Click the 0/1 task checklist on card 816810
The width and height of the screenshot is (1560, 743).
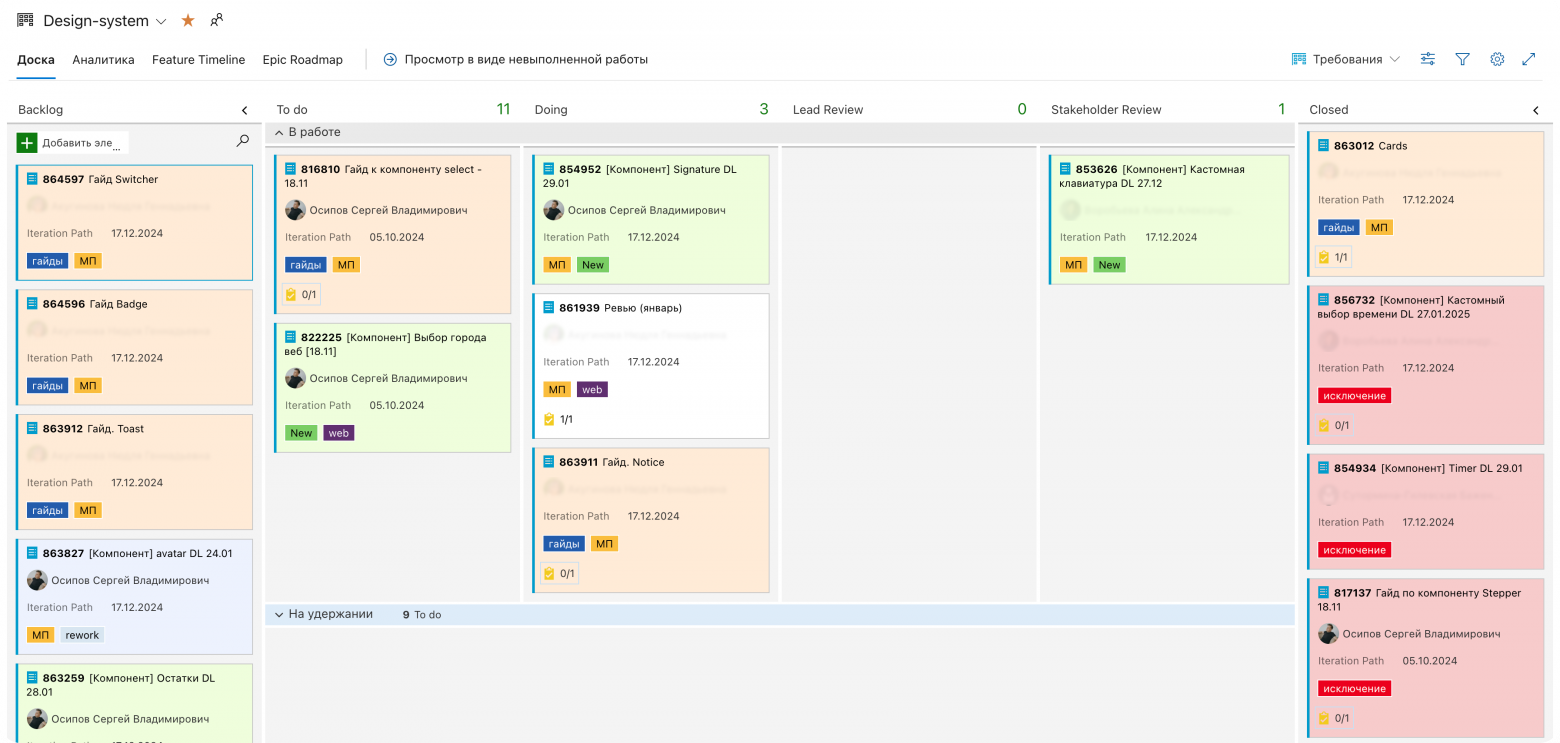click(x=302, y=295)
